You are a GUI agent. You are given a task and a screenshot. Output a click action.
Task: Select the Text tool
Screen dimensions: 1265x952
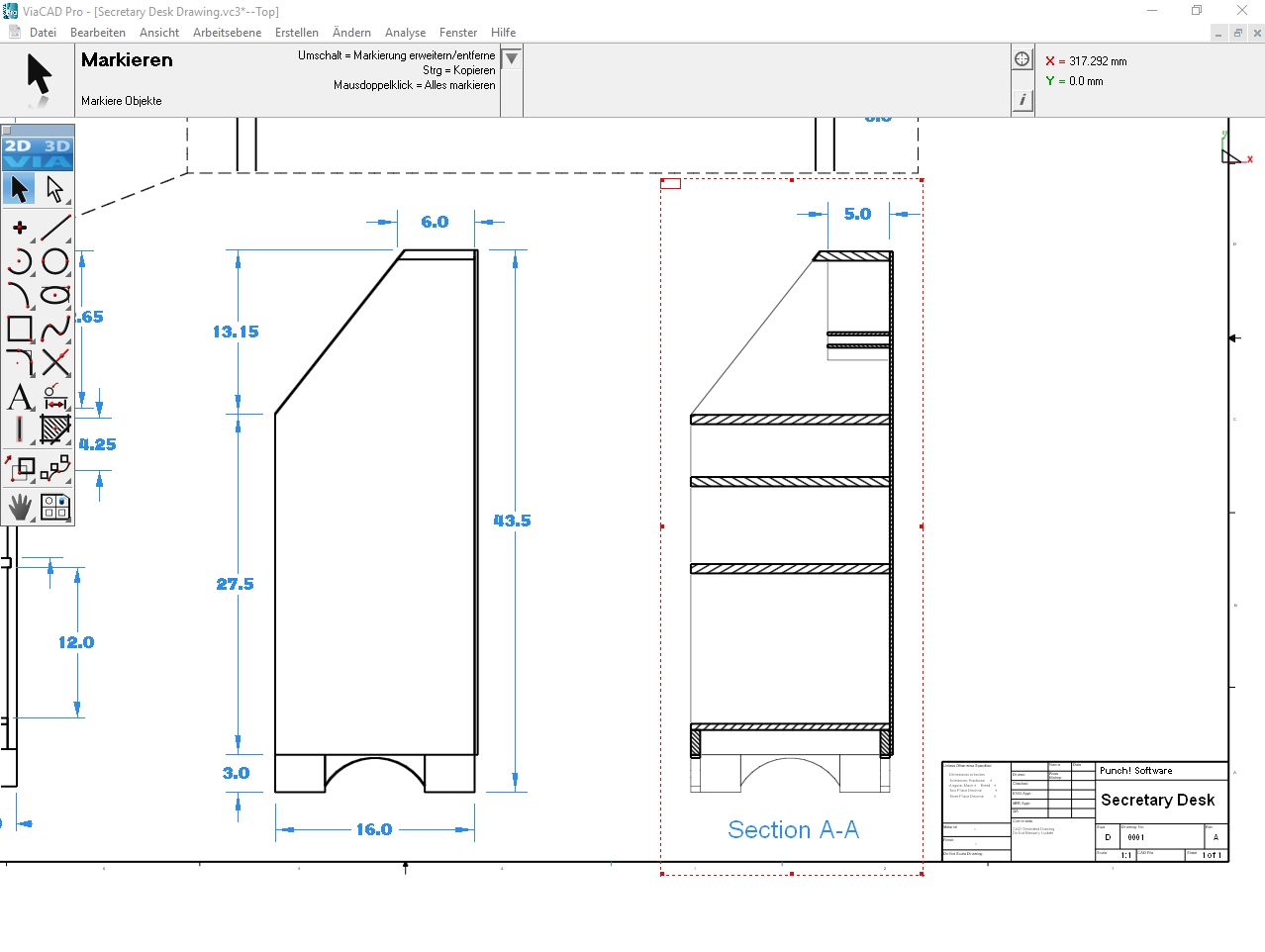tap(19, 399)
